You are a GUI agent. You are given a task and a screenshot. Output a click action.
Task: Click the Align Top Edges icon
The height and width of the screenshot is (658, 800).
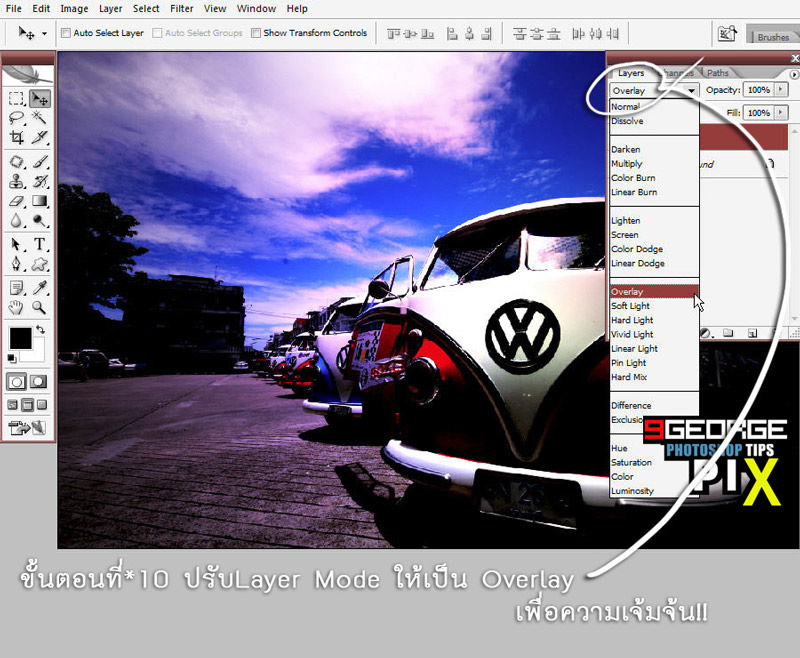393,34
